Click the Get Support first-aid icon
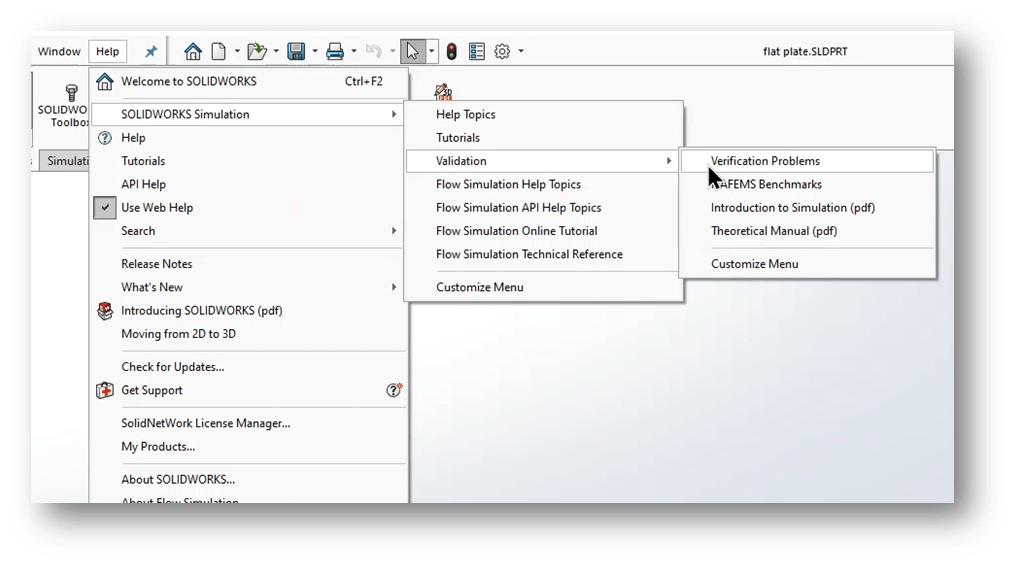 (x=105, y=390)
